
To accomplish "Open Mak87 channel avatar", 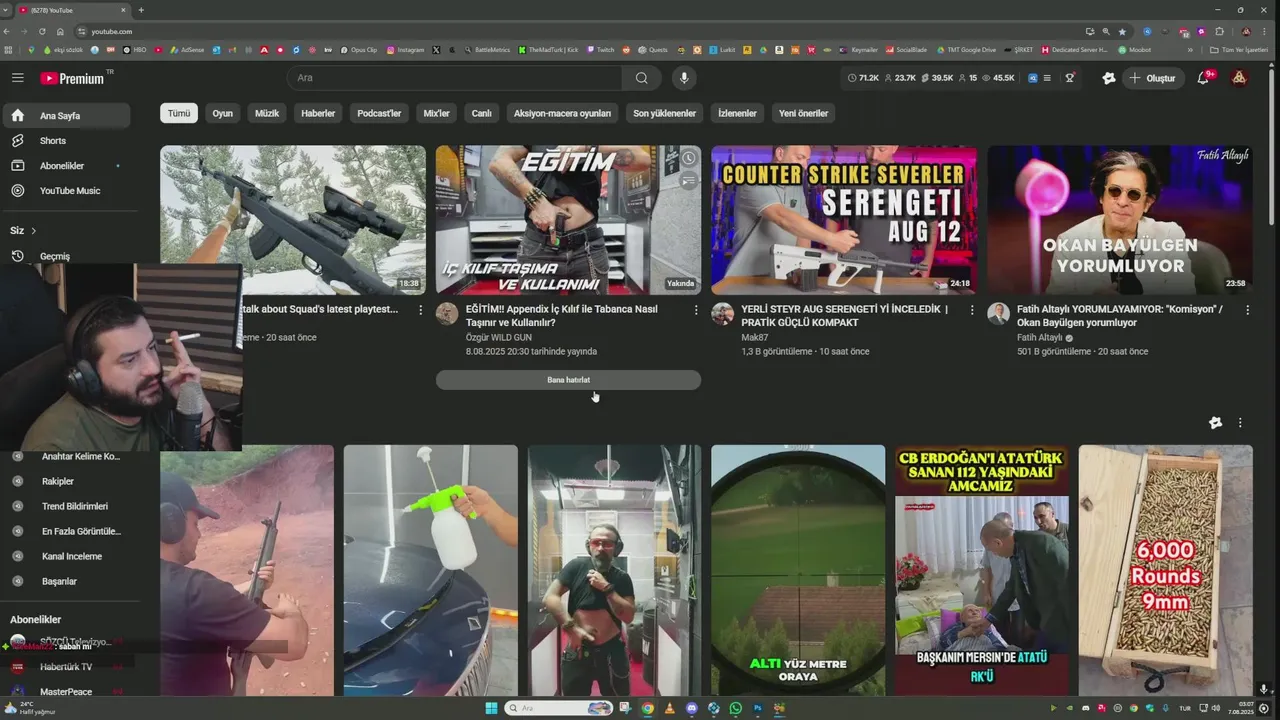I will point(722,314).
